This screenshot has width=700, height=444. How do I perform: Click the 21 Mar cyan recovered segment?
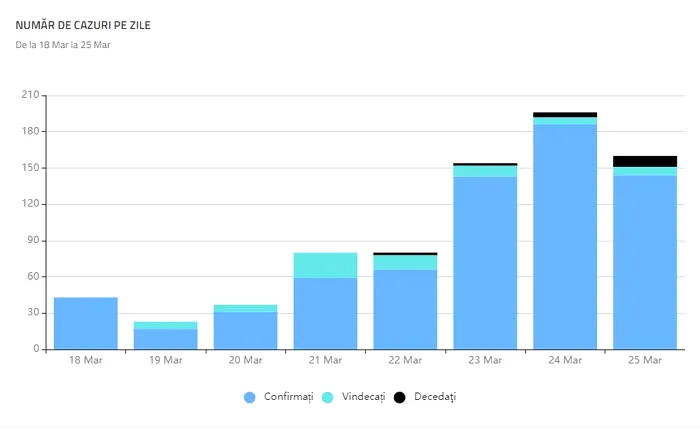point(325,265)
